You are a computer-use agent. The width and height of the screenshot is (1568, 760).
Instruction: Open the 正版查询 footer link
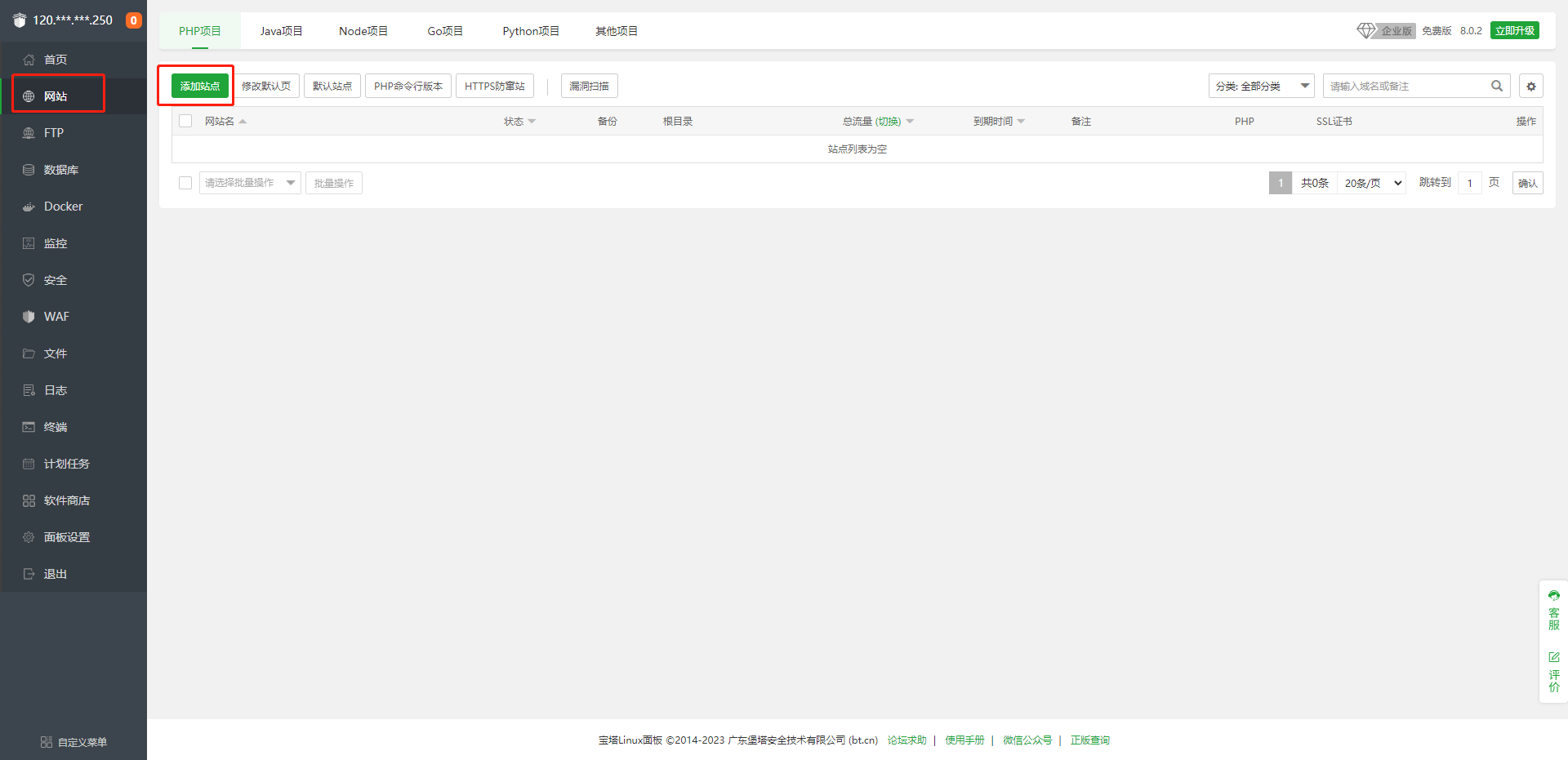click(1090, 740)
